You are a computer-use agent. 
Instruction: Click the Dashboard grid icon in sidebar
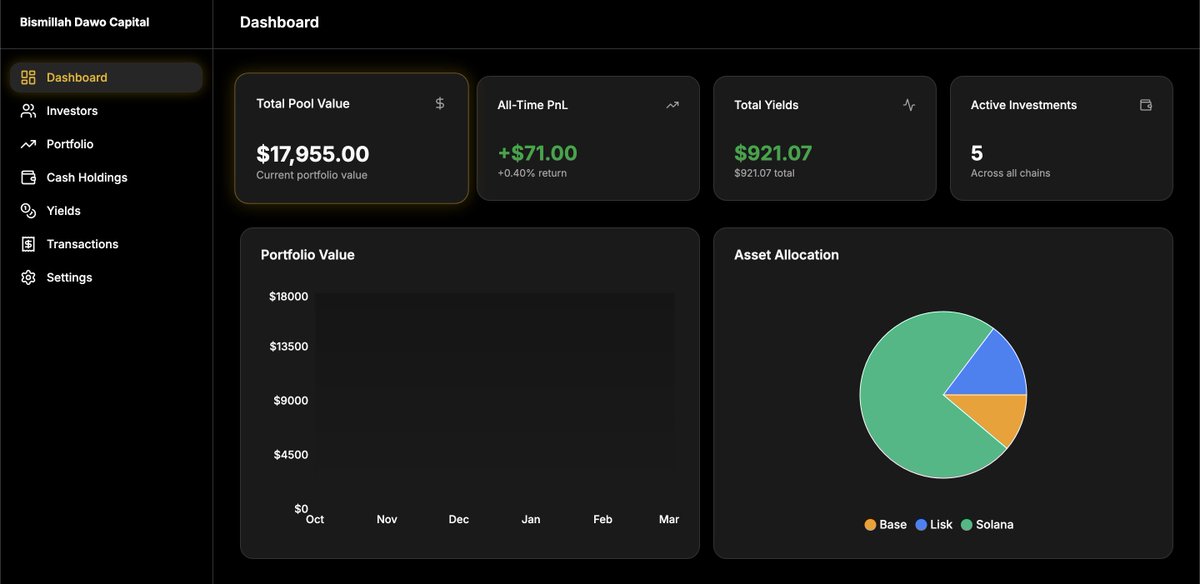pos(28,78)
